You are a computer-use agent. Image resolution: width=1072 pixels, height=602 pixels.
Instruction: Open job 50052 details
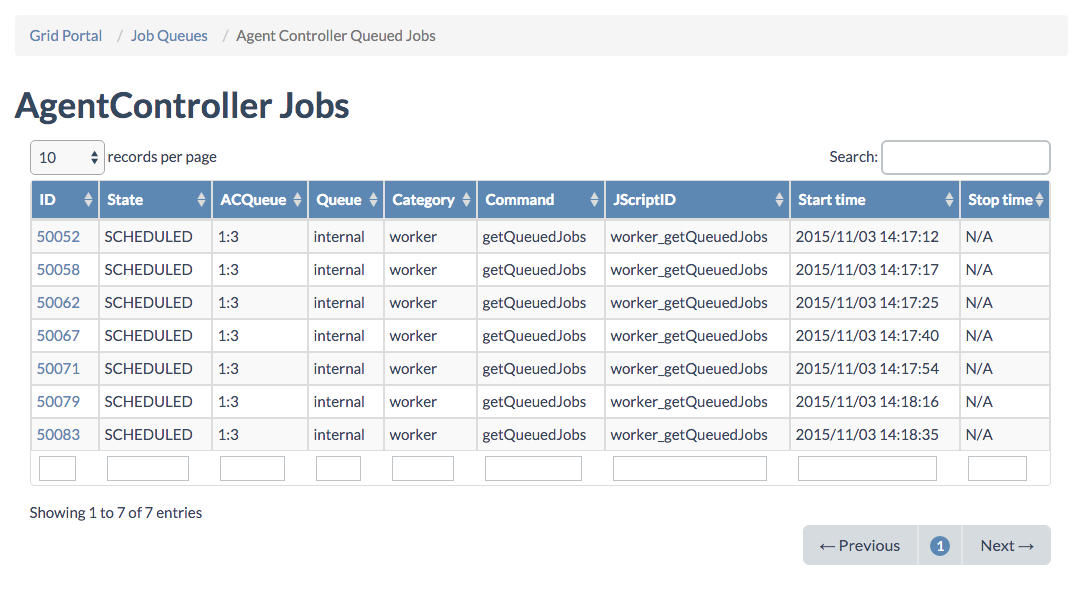coord(58,237)
